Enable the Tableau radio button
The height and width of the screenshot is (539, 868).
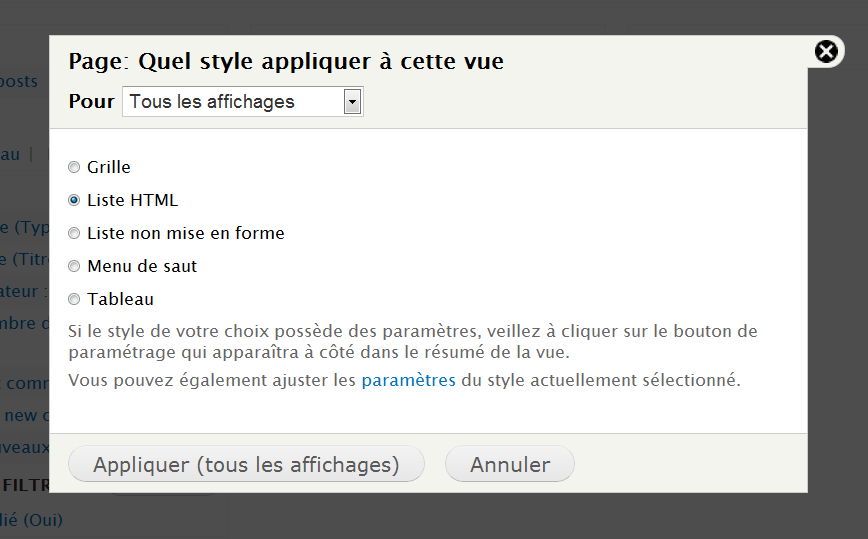[x=74, y=299]
